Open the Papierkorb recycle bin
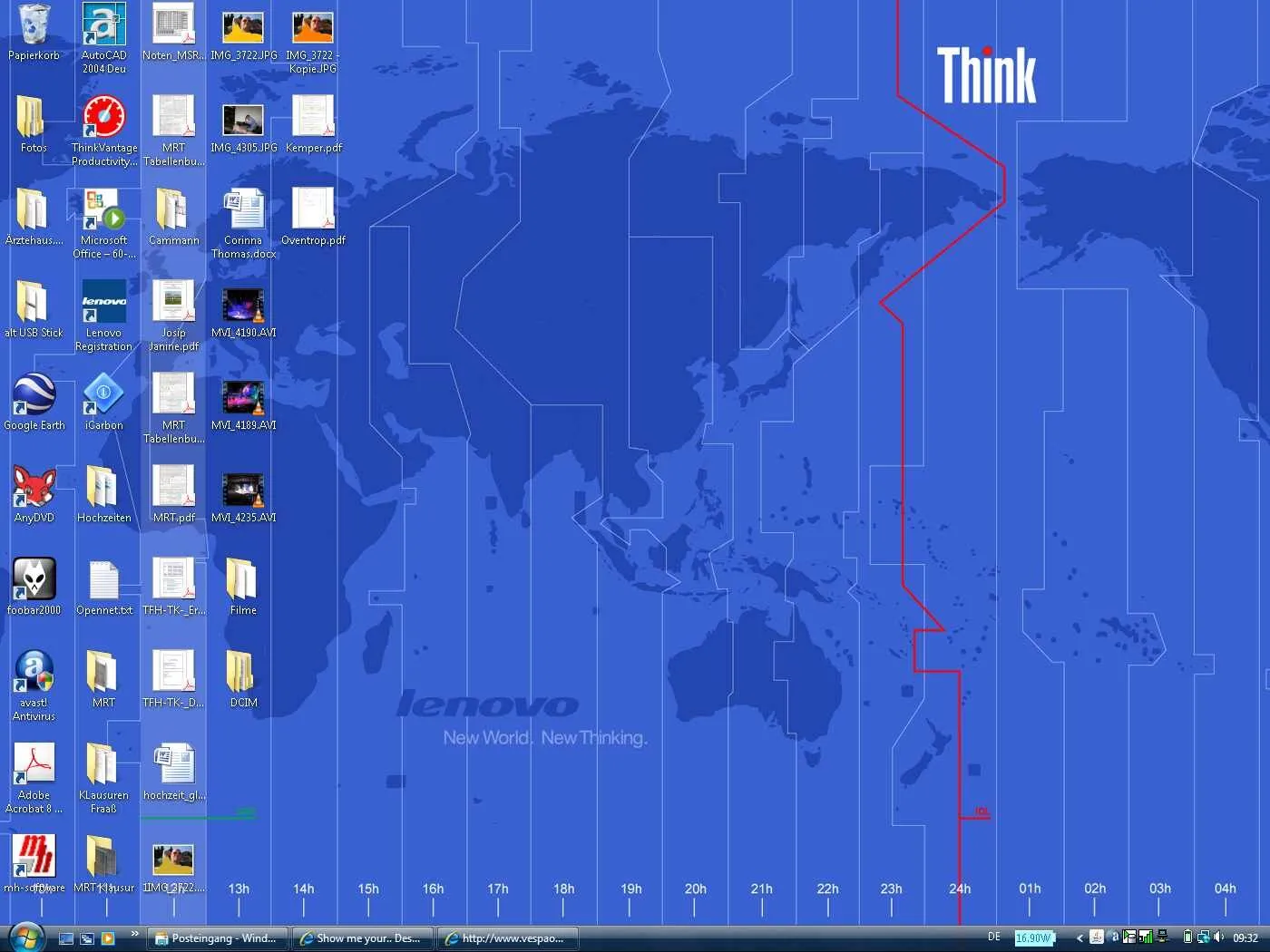This screenshot has height=952, width=1270. (x=34, y=26)
